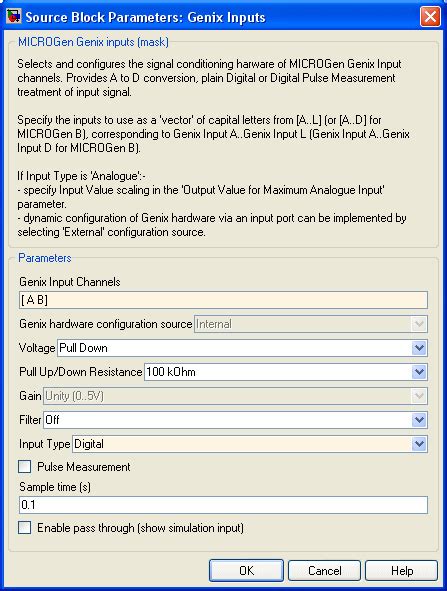Click the greyed-out Gain dropdown arrow
This screenshot has width=447, height=591.
(x=419, y=396)
